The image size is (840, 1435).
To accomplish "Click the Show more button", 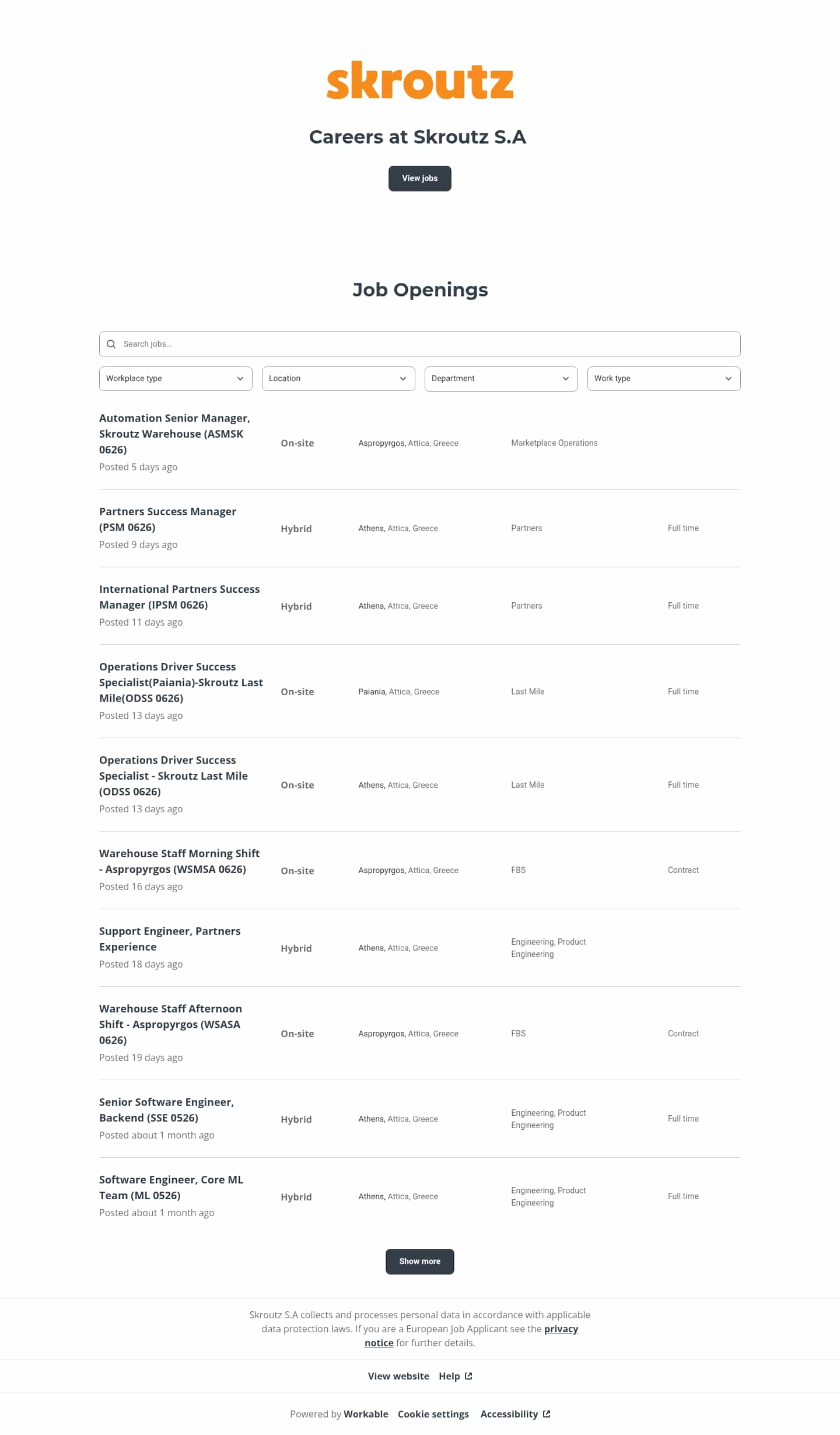I will [420, 1262].
